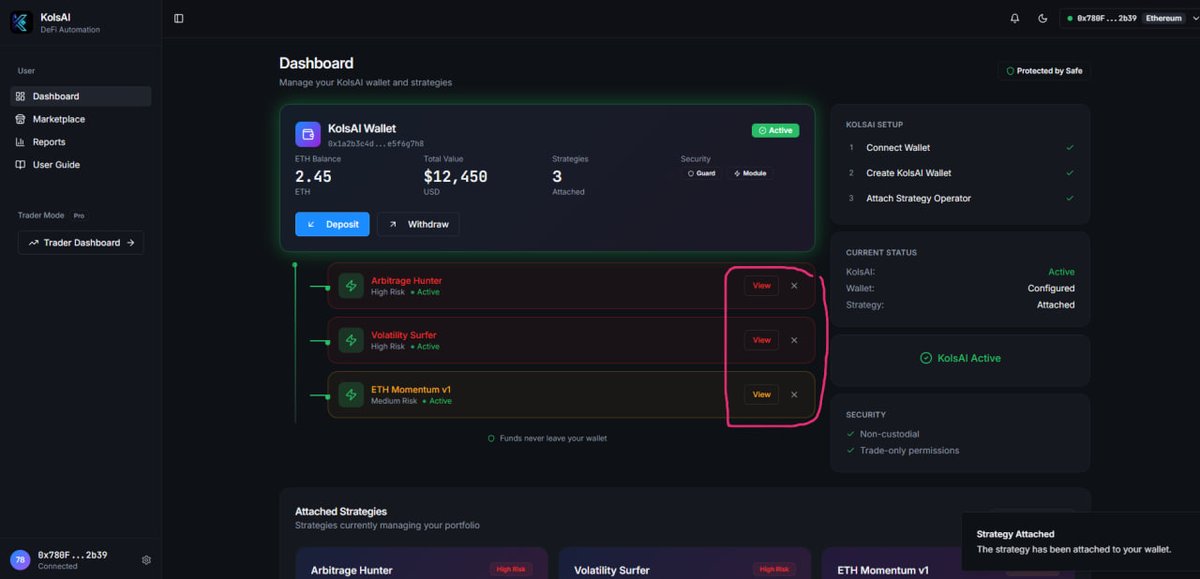Screen dimensions: 1200x579
Task: Open User Guide in sidebar
Action: 81,165
